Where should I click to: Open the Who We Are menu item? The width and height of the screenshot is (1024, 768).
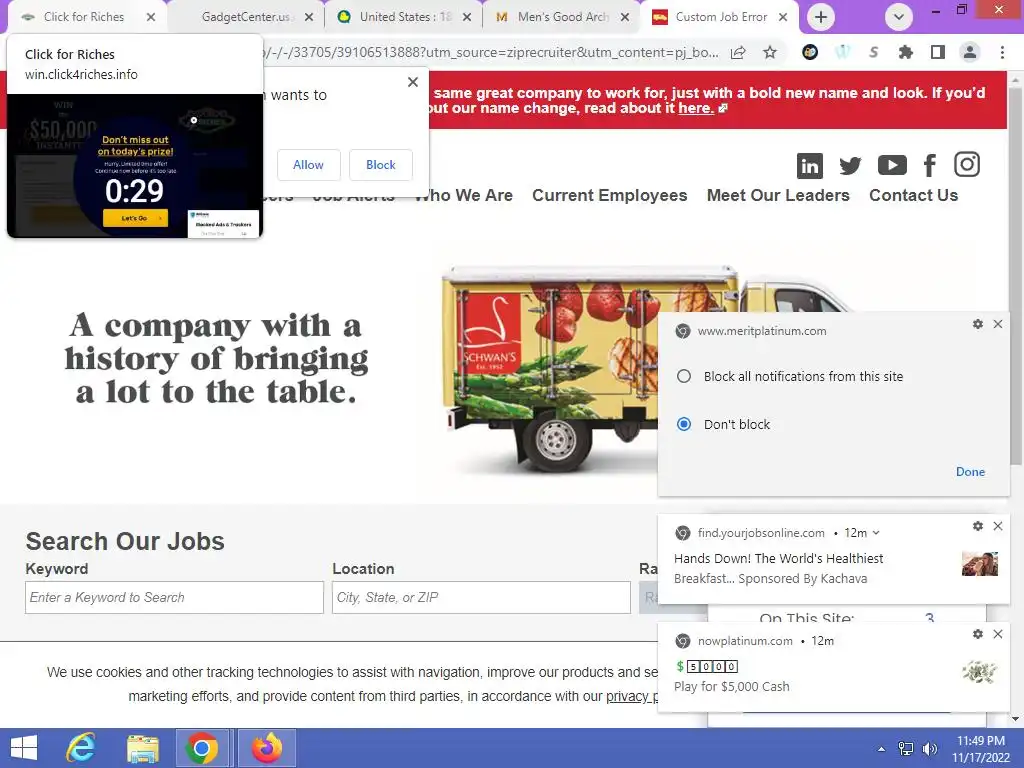pos(464,195)
